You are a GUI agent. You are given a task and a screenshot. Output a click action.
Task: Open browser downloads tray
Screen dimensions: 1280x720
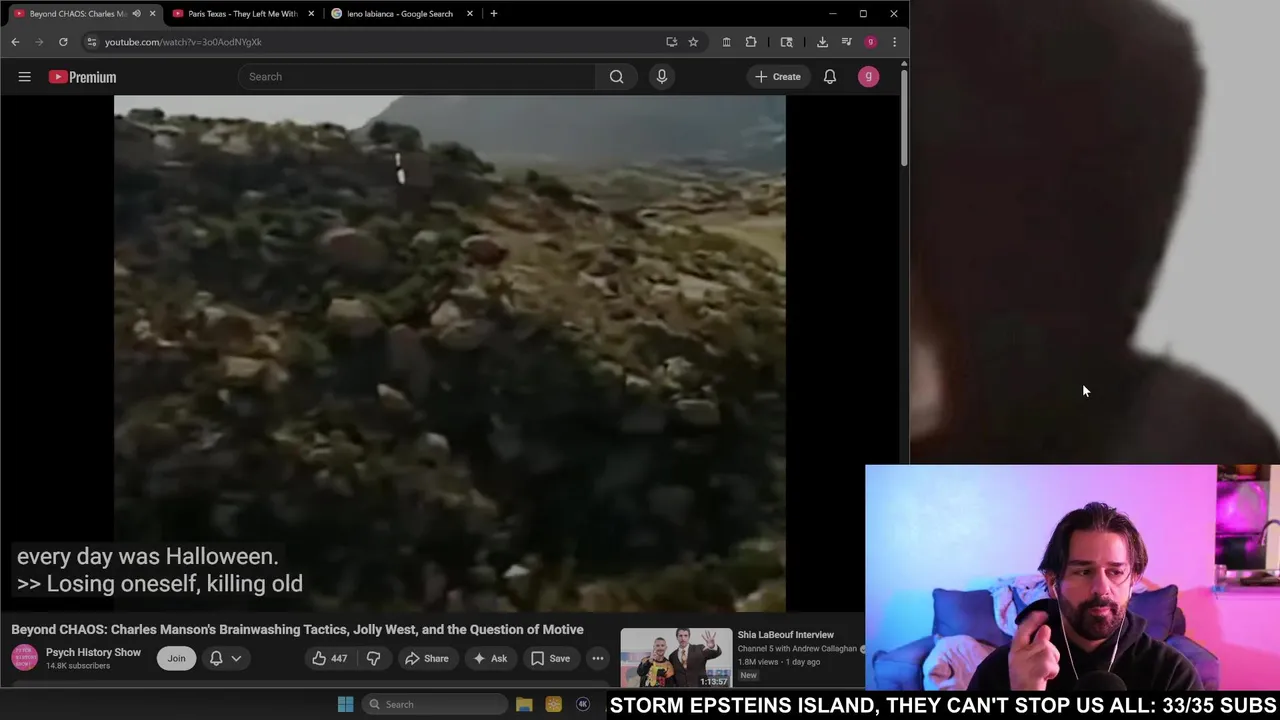(822, 42)
